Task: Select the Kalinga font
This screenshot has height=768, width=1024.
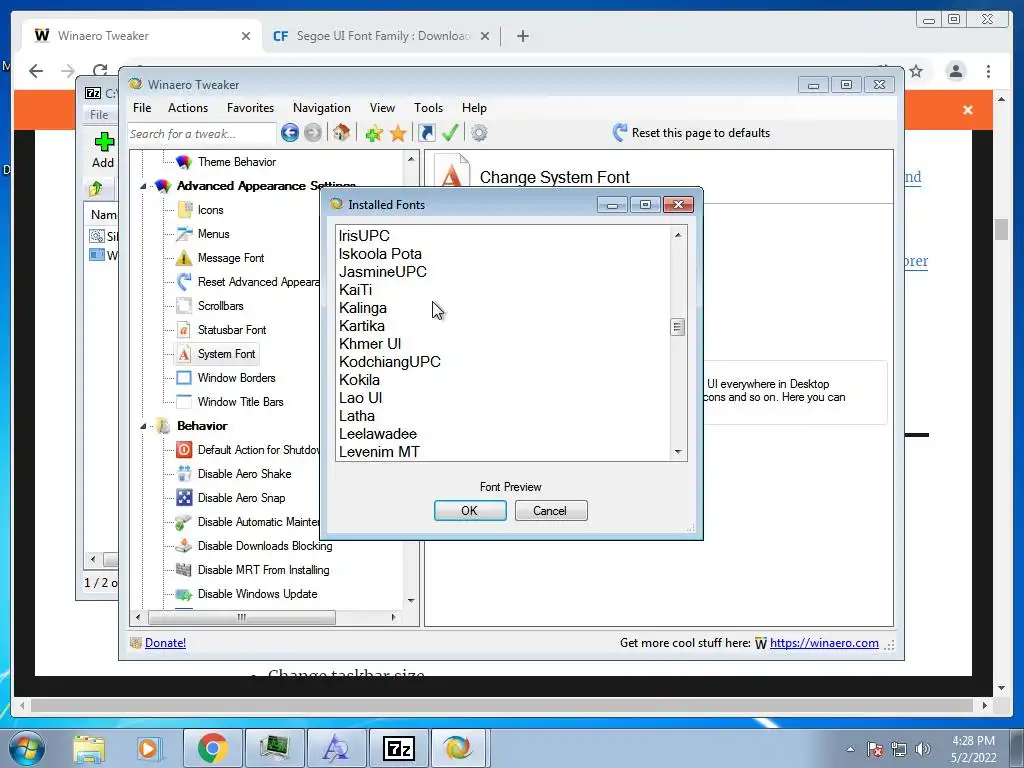Action: [503, 308]
